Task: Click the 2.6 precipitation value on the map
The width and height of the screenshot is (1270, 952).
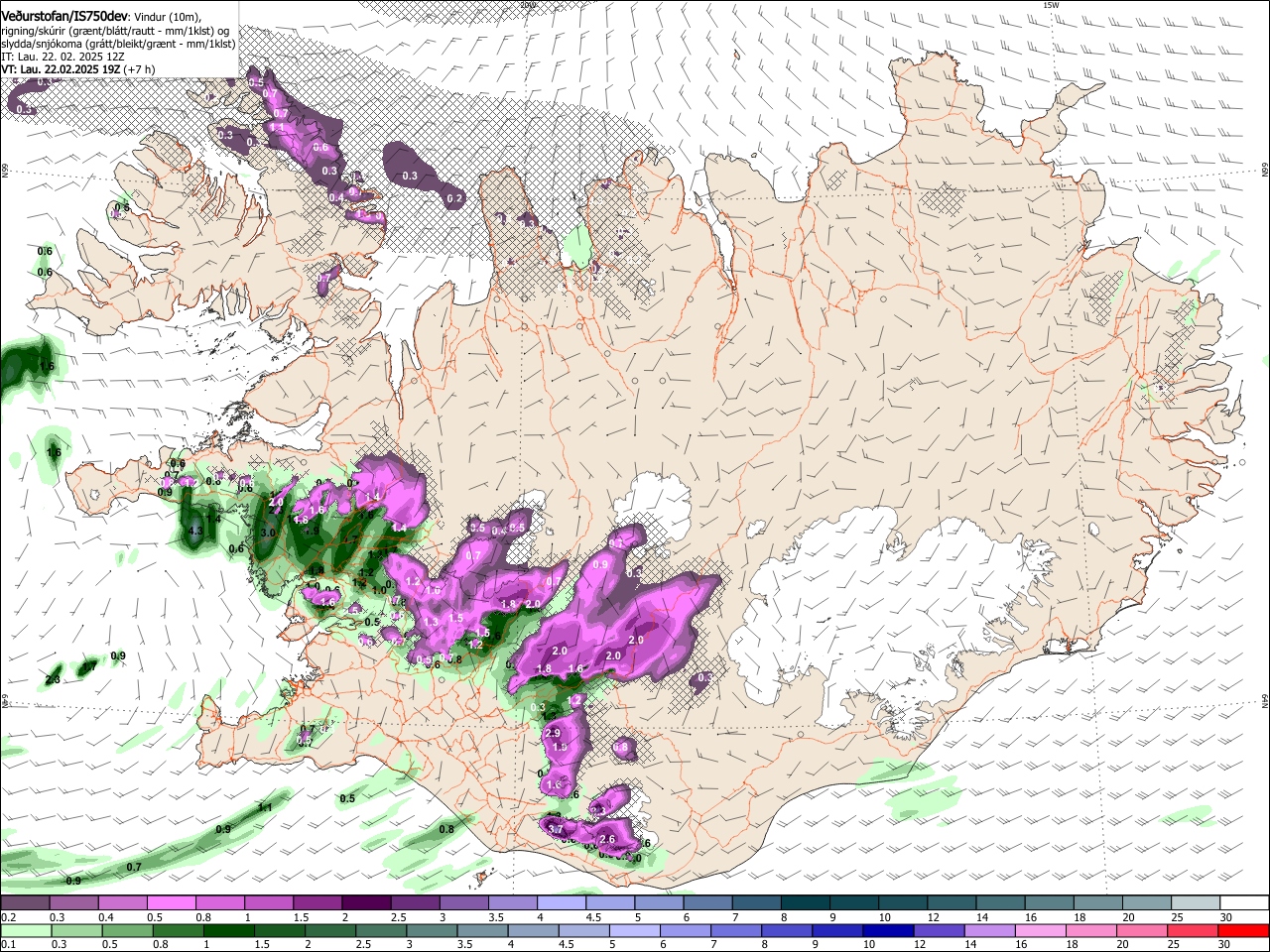Action: coord(608,839)
